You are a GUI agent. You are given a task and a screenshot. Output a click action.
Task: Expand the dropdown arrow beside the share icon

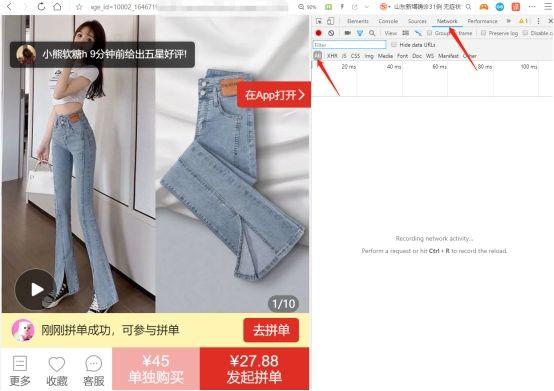coord(366,7)
